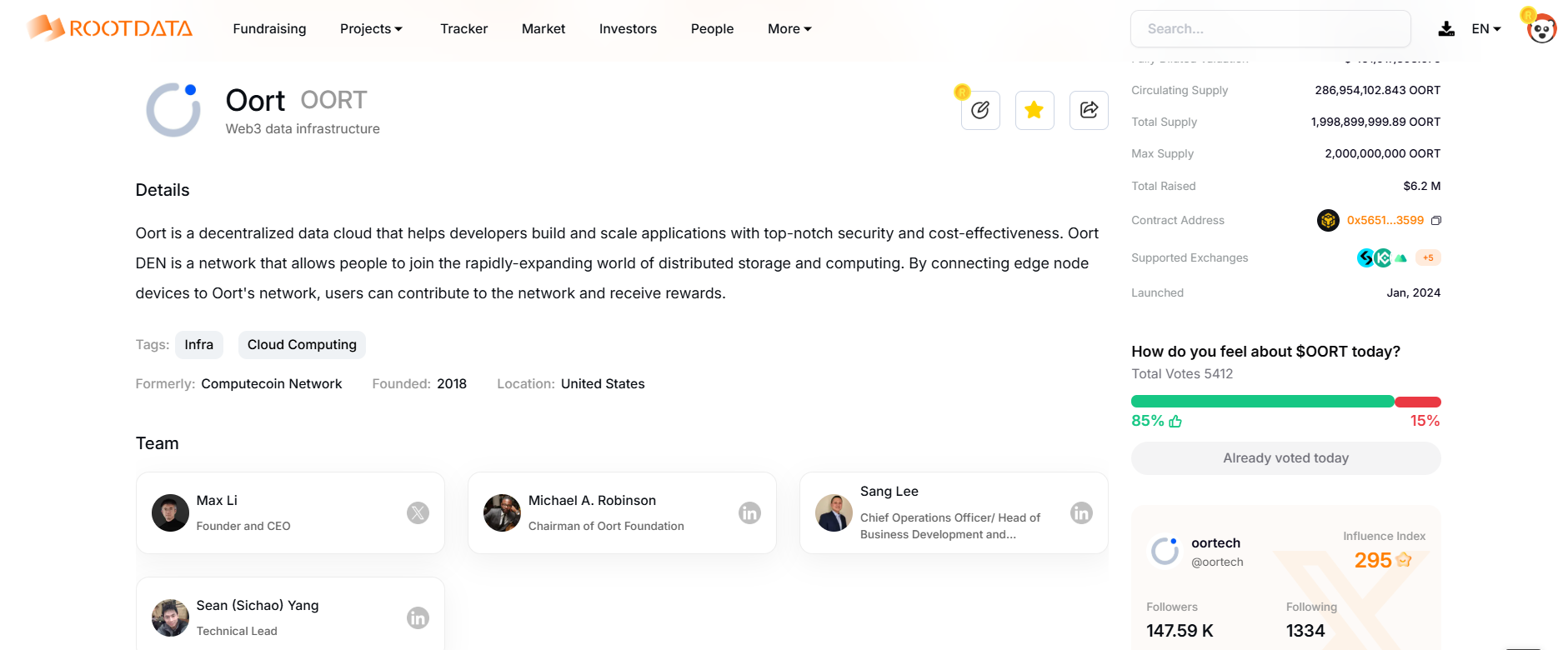Screen dimensions: 1568x650
Task: Select the Cloud Computing tag
Action: click(x=302, y=345)
